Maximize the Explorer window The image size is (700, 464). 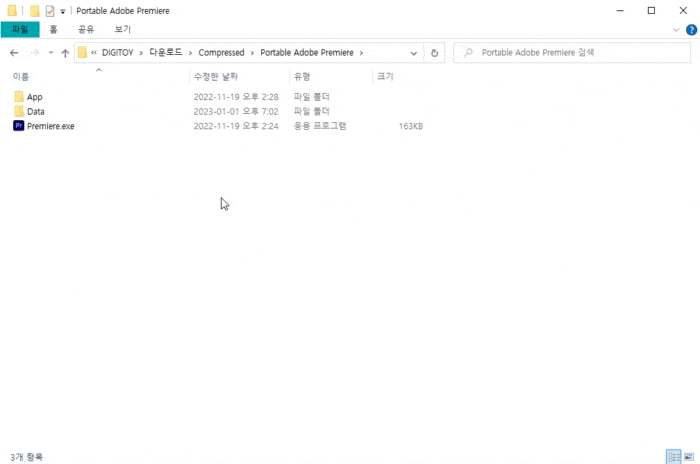(651, 11)
